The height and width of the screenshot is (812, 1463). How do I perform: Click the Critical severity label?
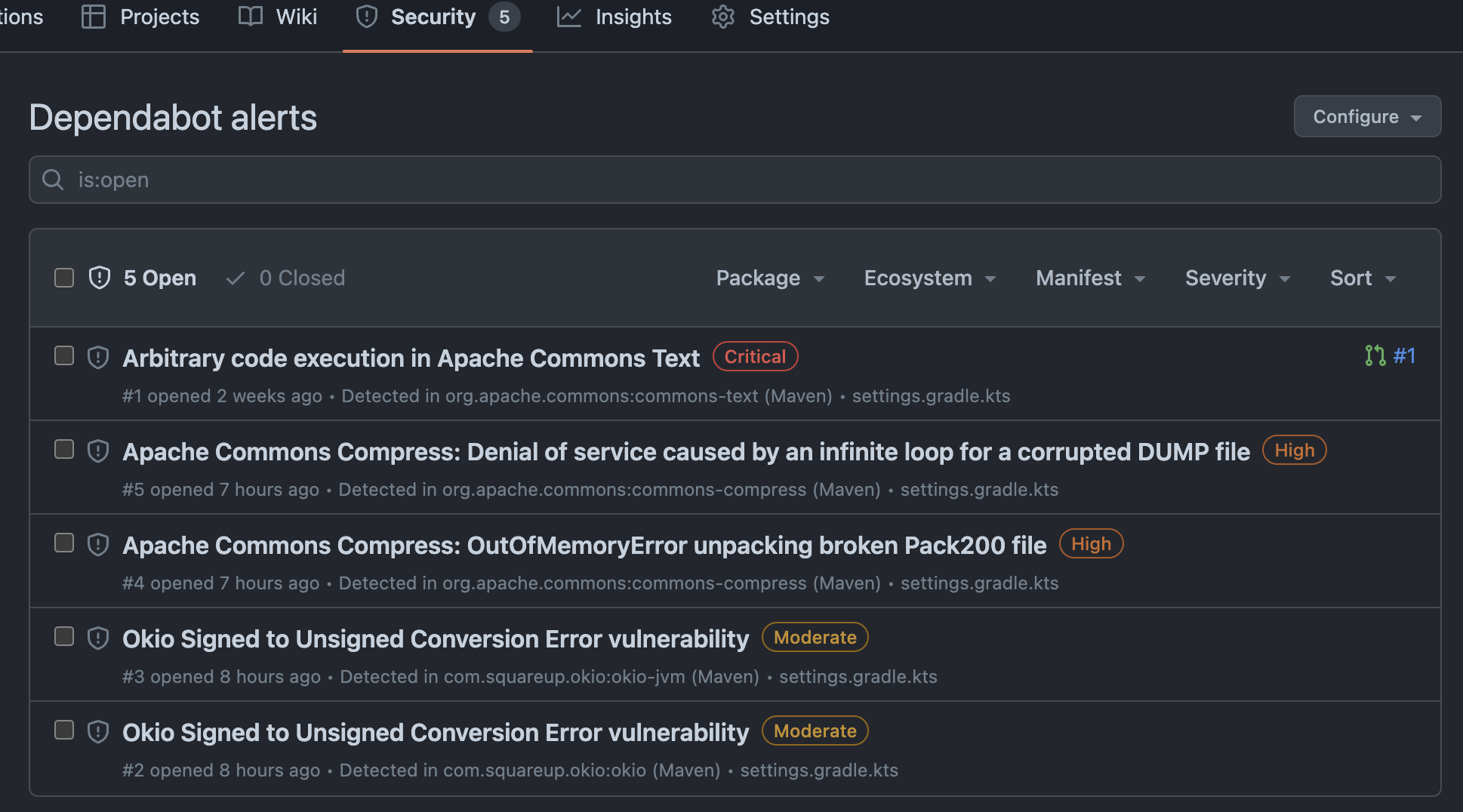point(755,356)
